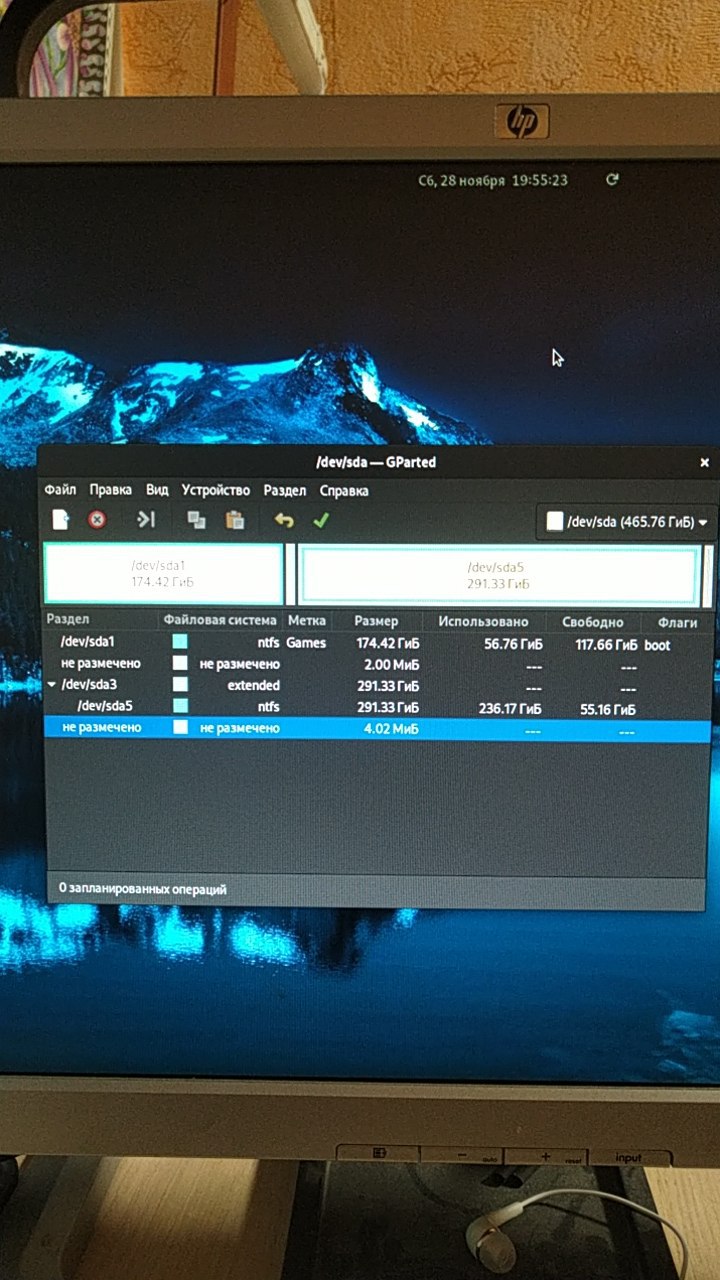The image size is (720, 1280).
Task: Click the 174.42 ГиБ size cell in table
Action: coord(388,644)
